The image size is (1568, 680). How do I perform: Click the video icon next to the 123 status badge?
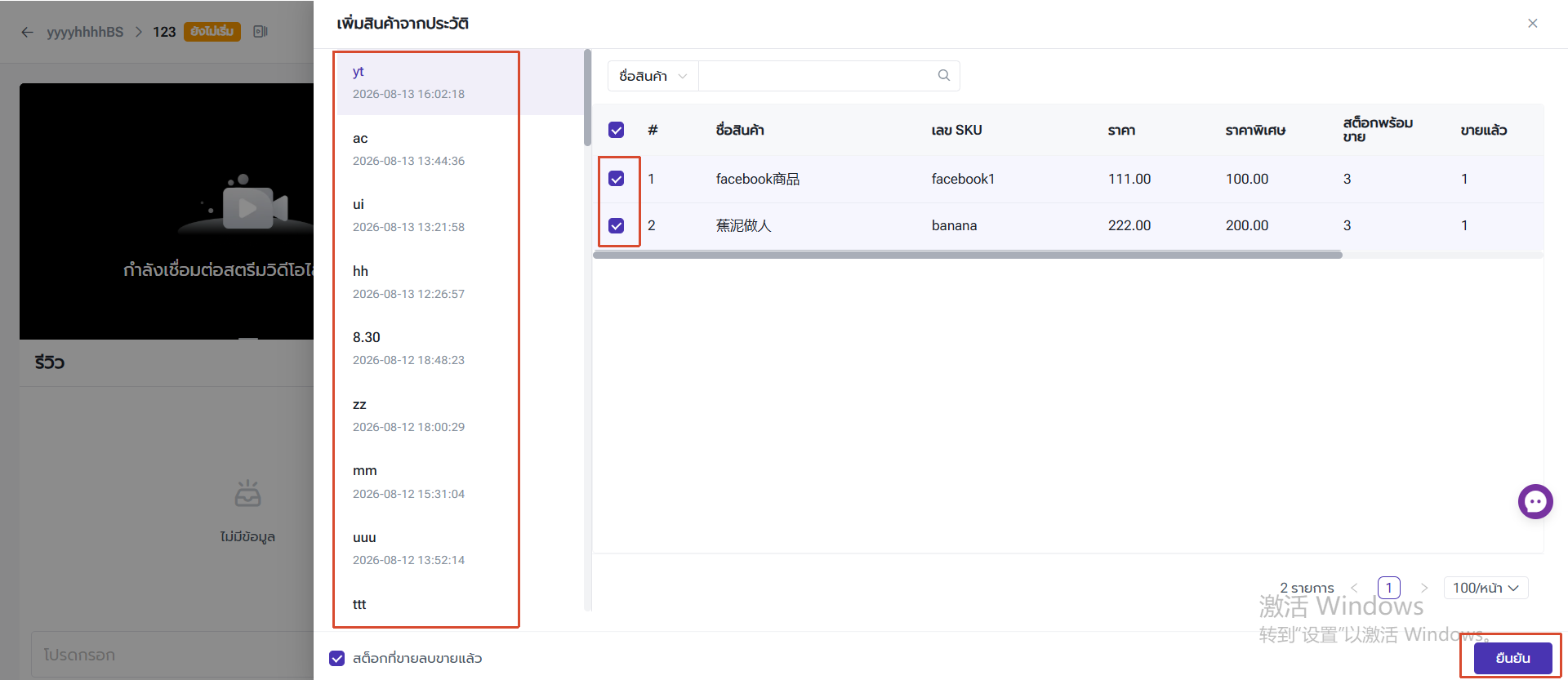(x=261, y=32)
